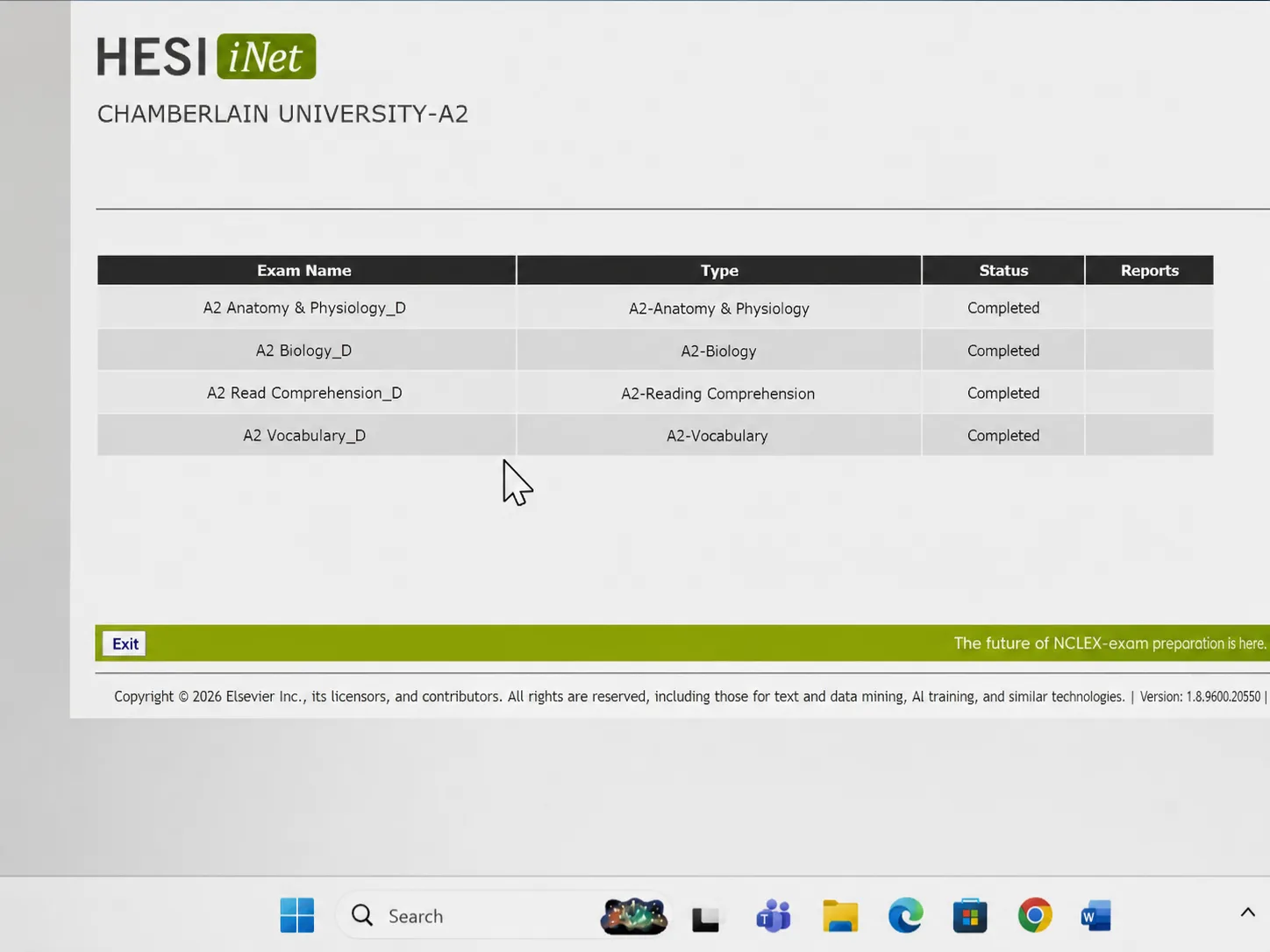Click Completed status for Anatomy & Physiology row
Viewport: 1270px width, 952px height.
(x=1003, y=308)
